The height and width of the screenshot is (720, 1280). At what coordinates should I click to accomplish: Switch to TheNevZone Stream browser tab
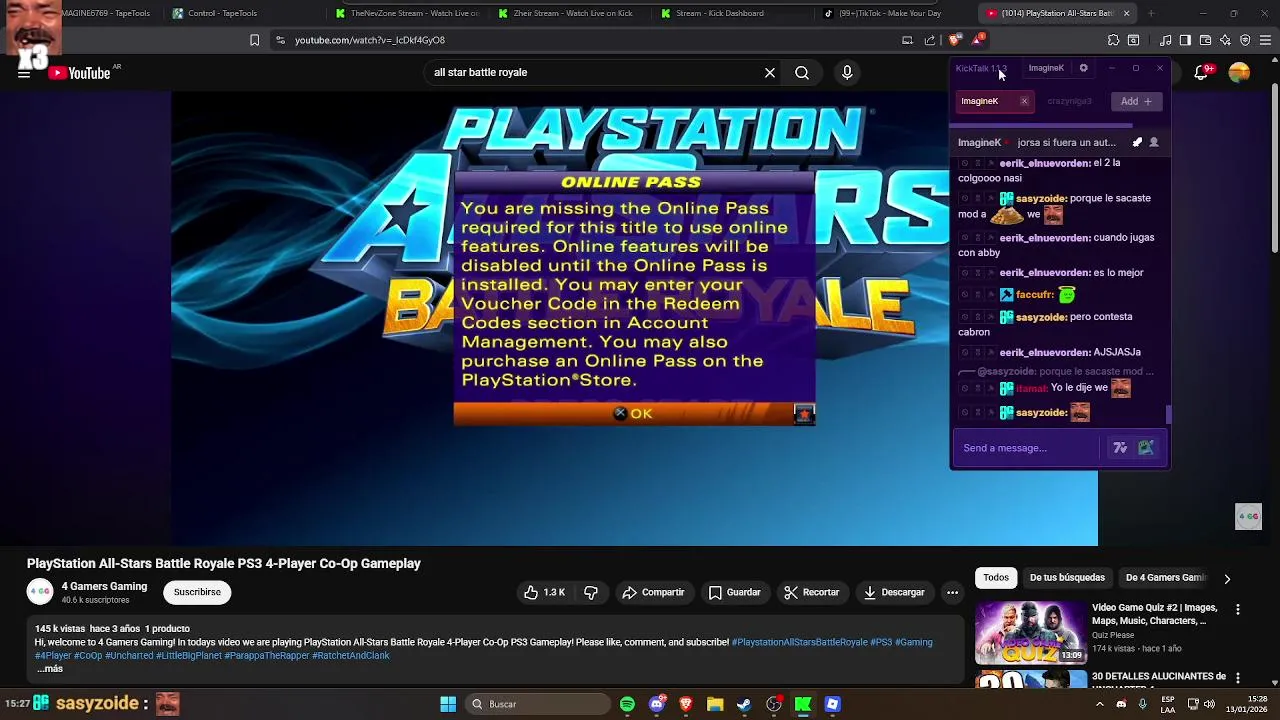407,13
